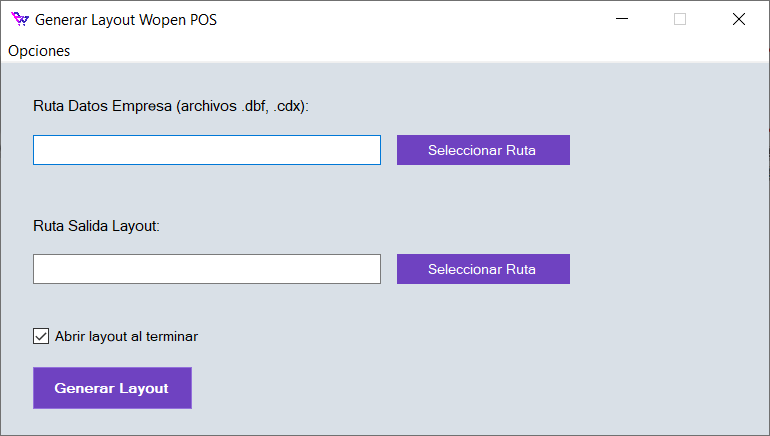770x436 pixels.
Task: Click the greyed-out maximize window button
Action: coord(680,19)
